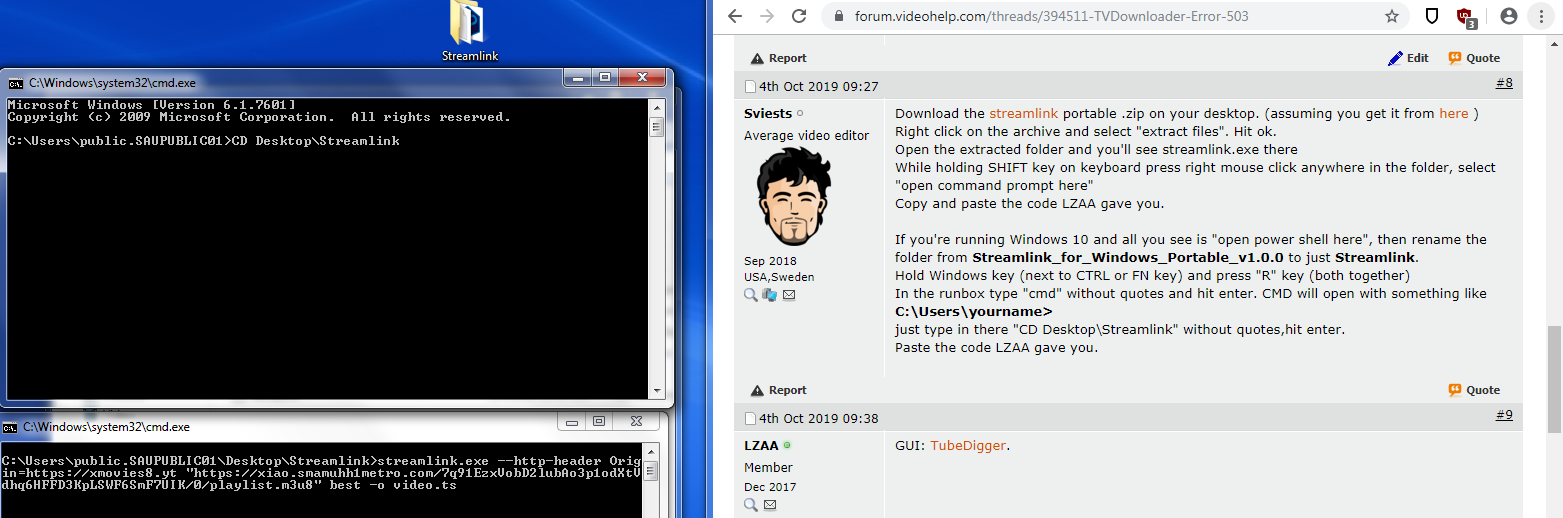1563x518 pixels.
Task: Click post icon beside 09:38 timestamp
Action: (751, 419)
